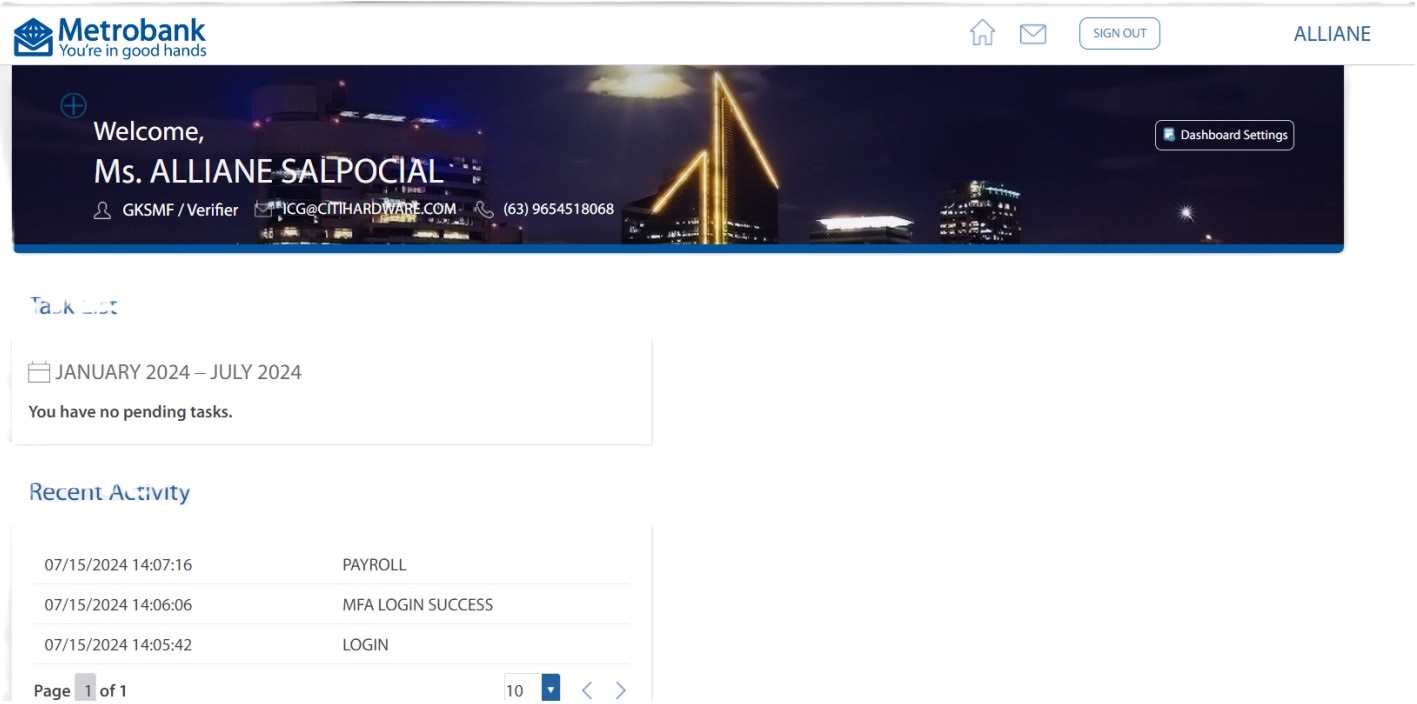Click the SIGN OUT button

pos(1120,33)
